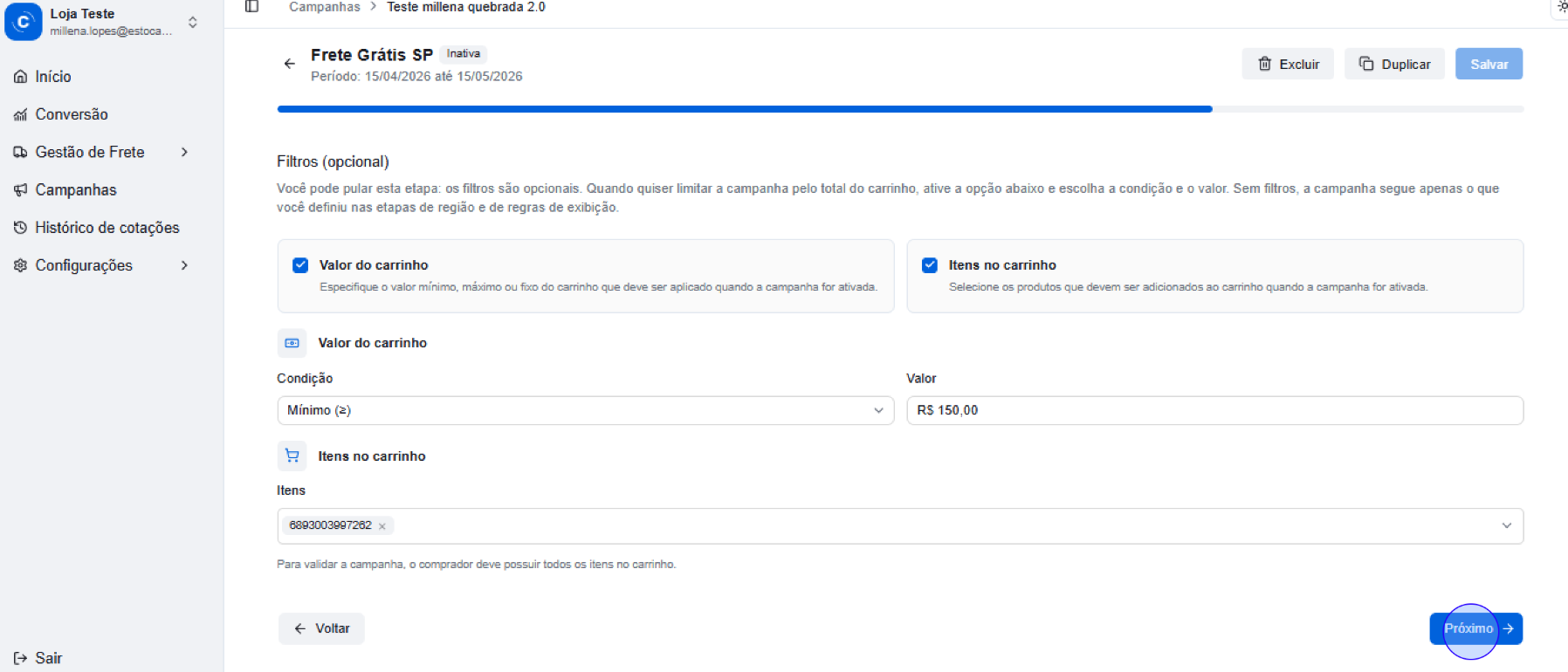Open the Condição dropdown showing Mínimo
Image resolution: width=1568 pixels, height=672 pixels.
pos(585,410)
